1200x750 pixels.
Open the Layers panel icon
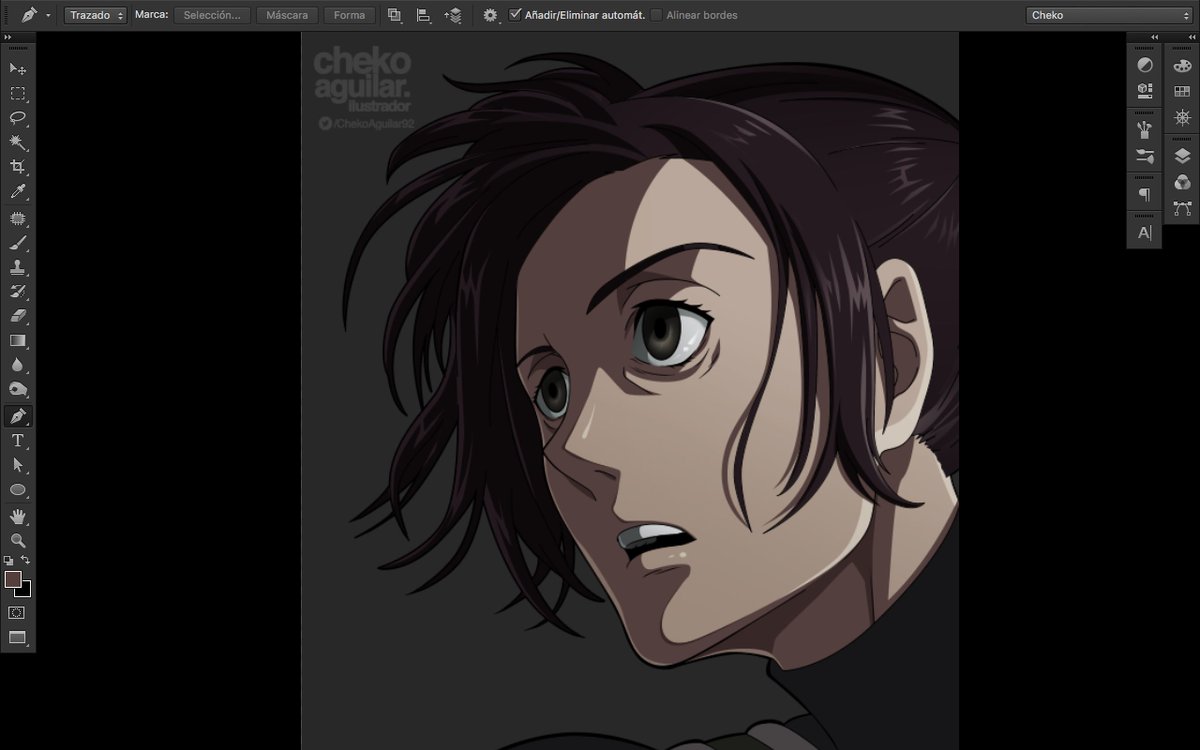tap(1182, 156)
